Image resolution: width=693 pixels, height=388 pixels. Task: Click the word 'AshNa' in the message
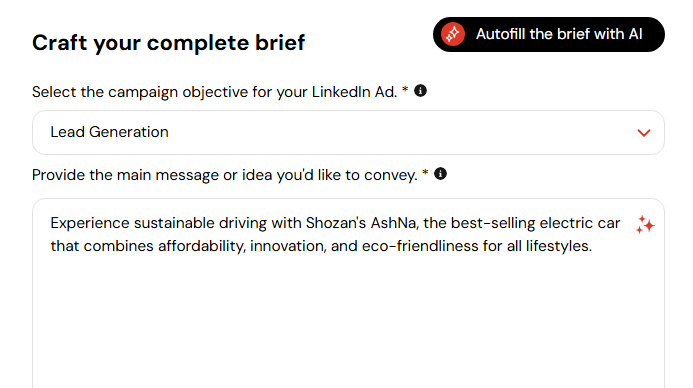(393, 223)
